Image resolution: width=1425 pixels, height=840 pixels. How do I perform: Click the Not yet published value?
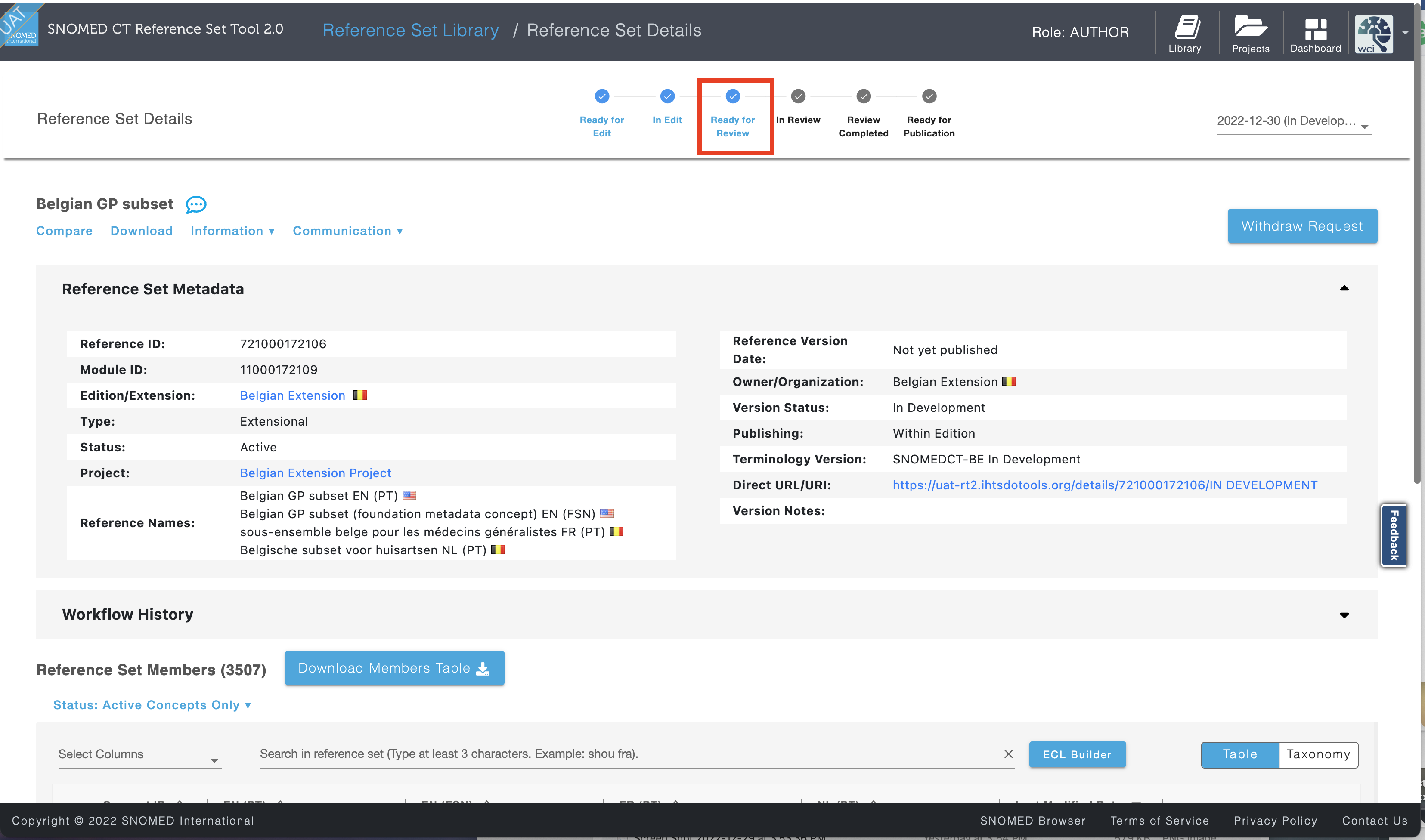[x=945, y=350]
